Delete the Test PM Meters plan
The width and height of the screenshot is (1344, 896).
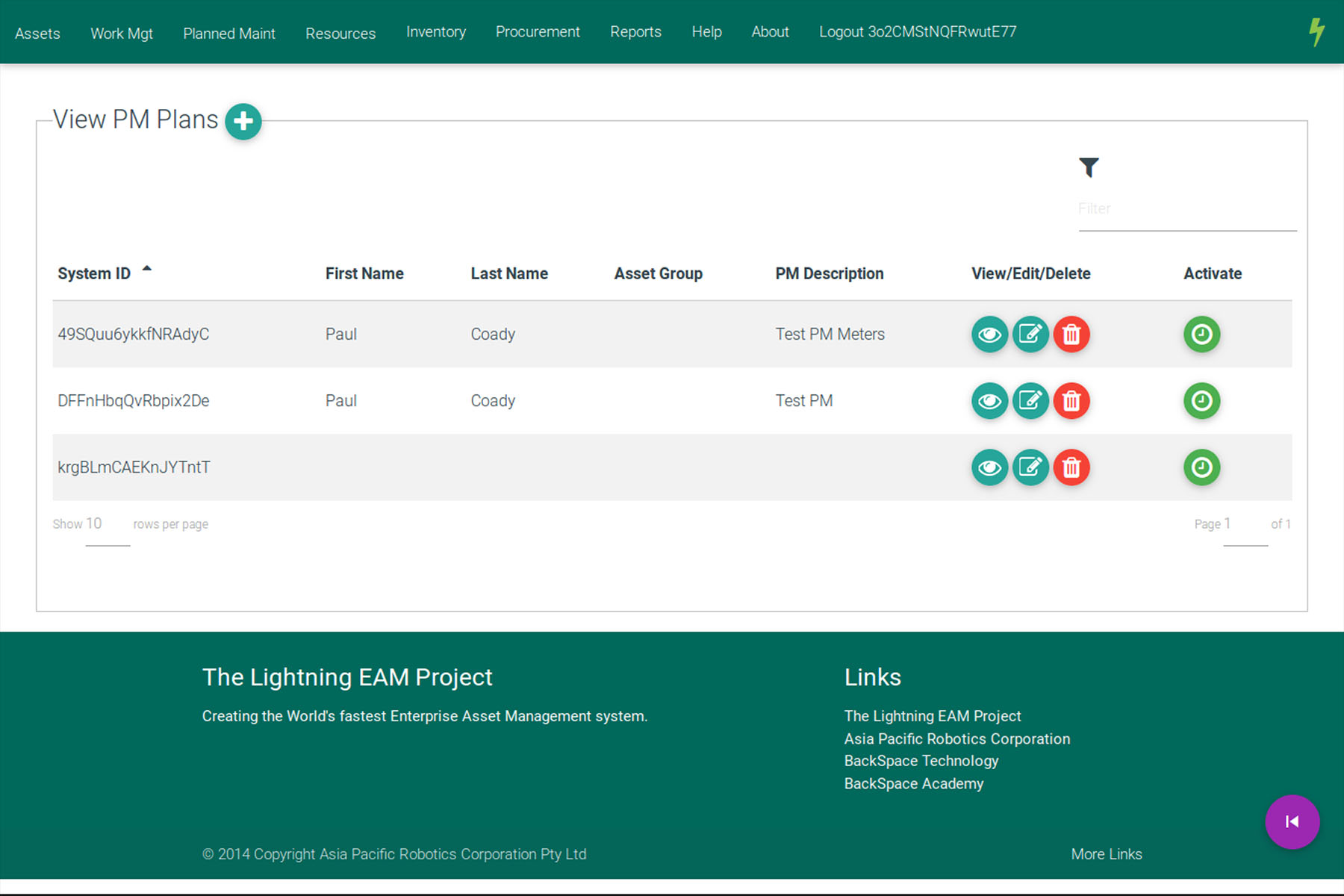pos(1071,335)
